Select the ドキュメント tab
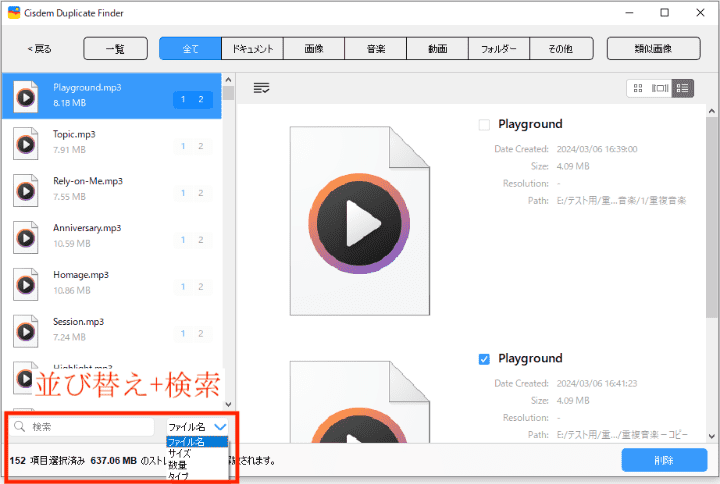Viewport: 720px width, 484px height. tap(252, 49)
